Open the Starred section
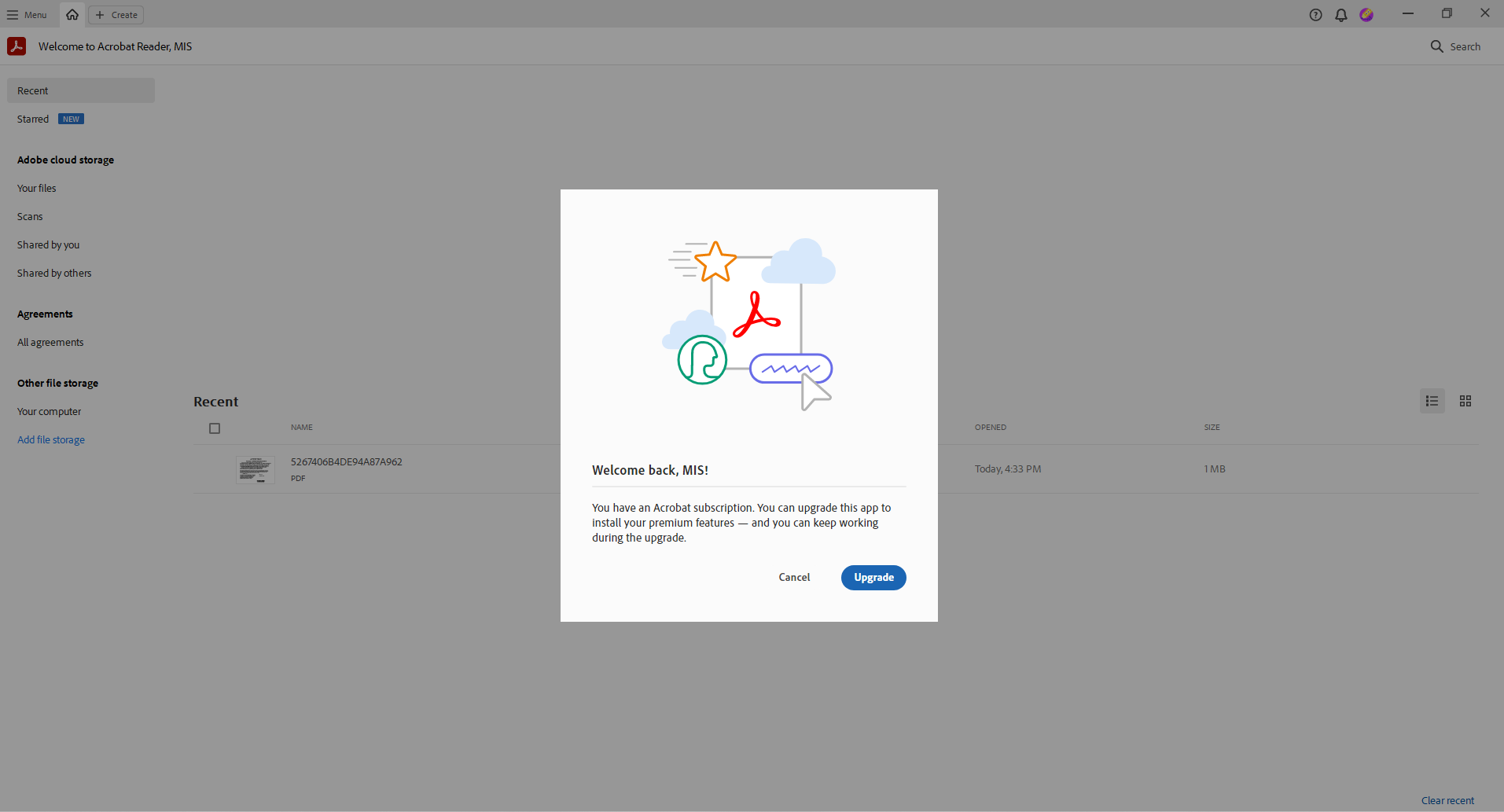Image resolution: width=1504 pixels, height=812 pixels. [x=33, y=119]
